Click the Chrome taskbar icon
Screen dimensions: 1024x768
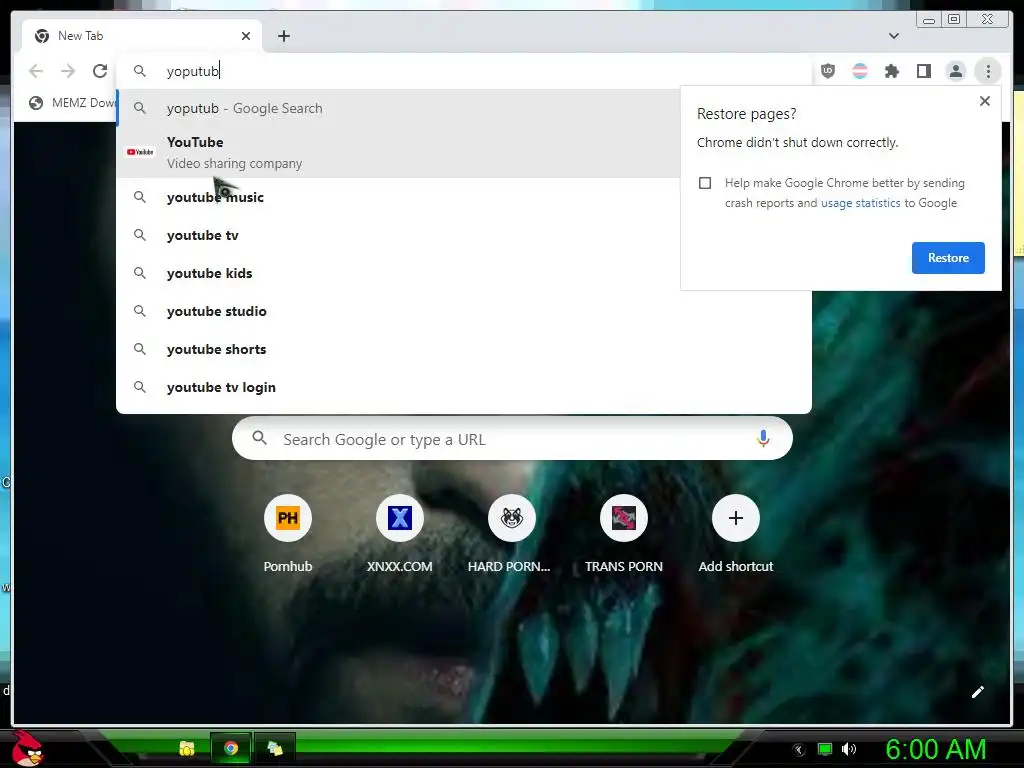point(231,748)
